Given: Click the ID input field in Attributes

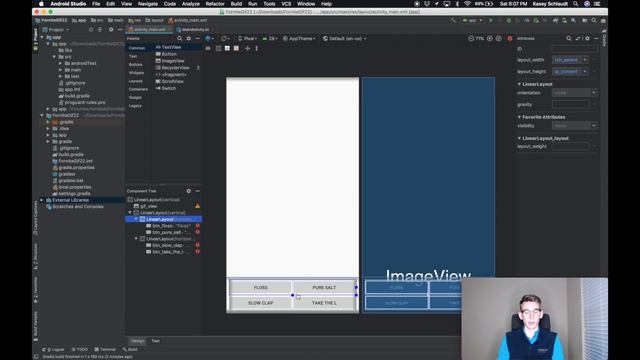Looking at the screenshot, I should [575, 49].
